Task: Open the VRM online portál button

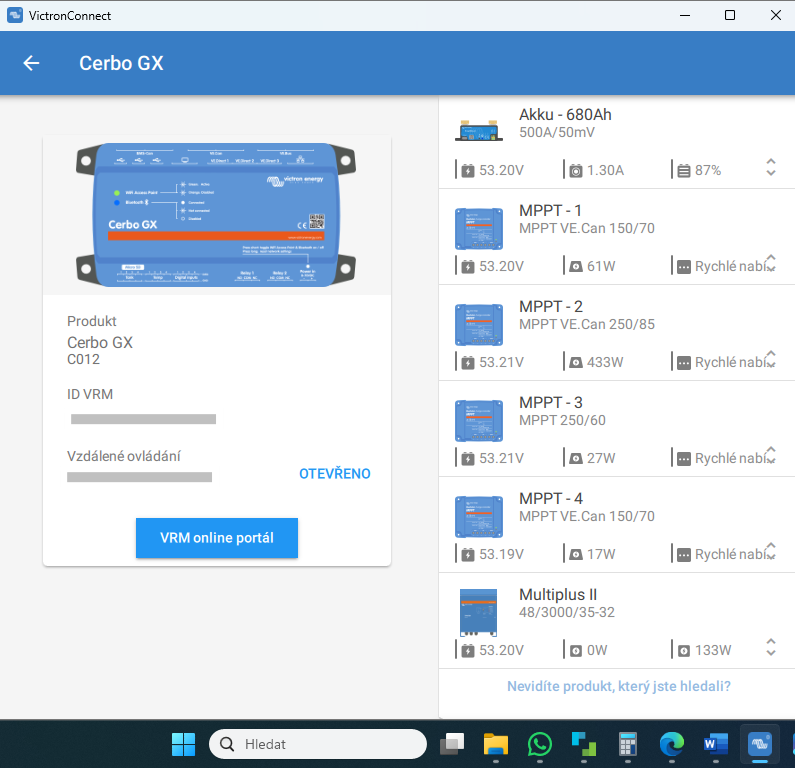Action: [x=217, y=538]
